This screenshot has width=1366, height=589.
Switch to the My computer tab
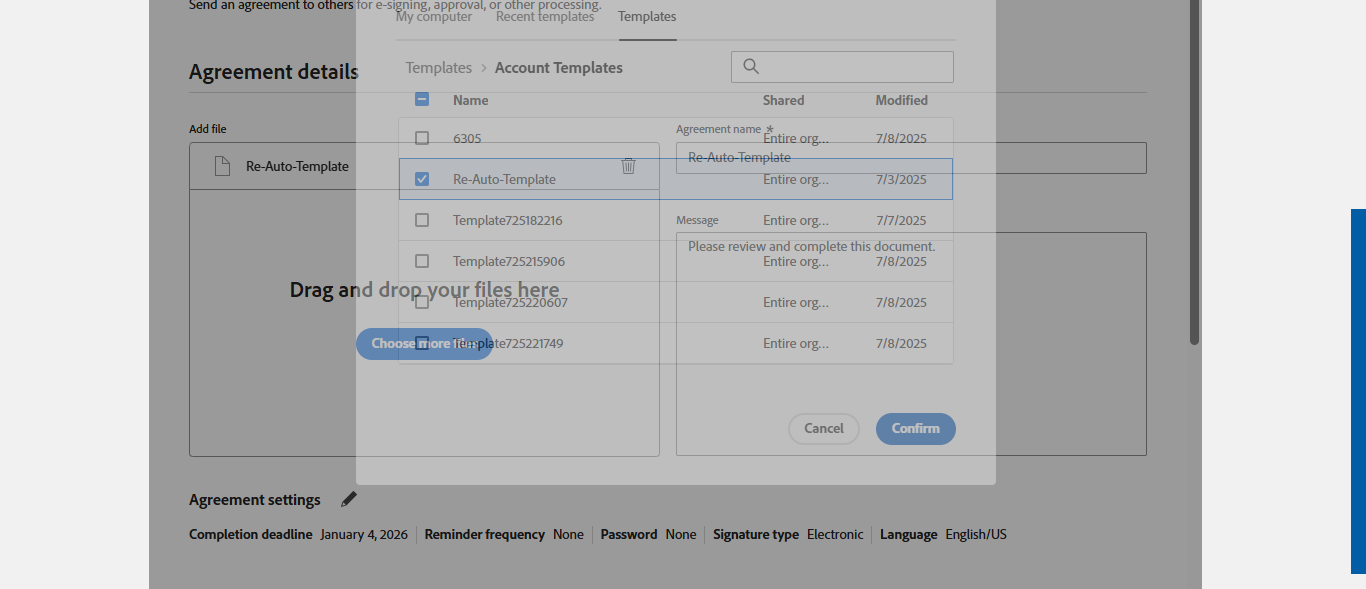[434, 16]
